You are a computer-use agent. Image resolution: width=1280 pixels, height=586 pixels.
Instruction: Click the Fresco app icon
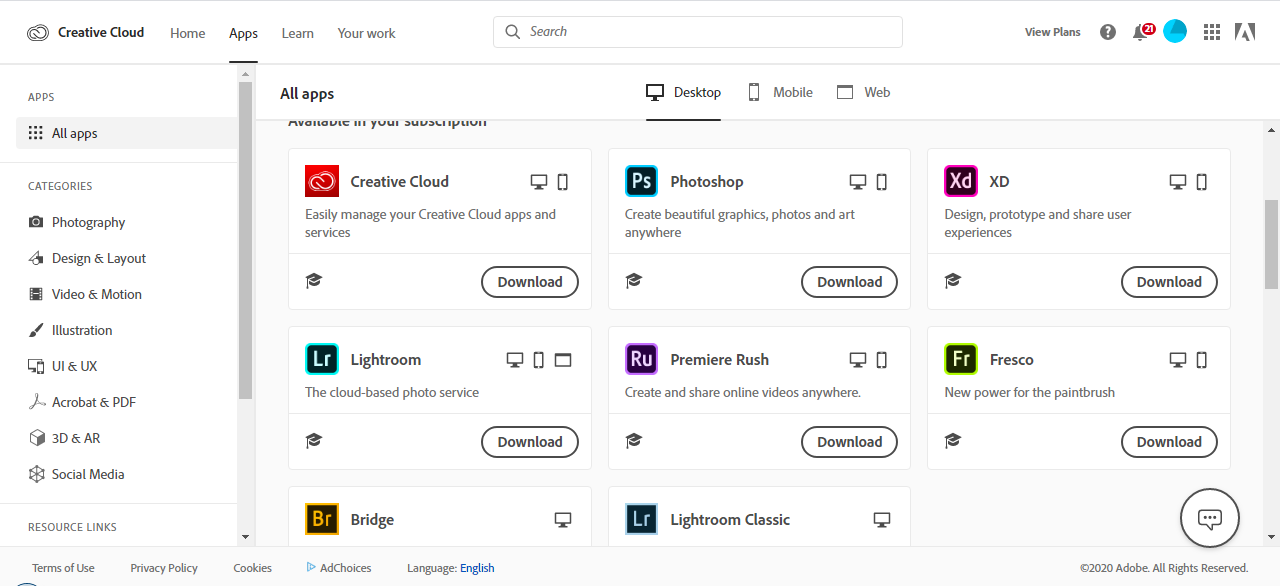click(961, 359)
